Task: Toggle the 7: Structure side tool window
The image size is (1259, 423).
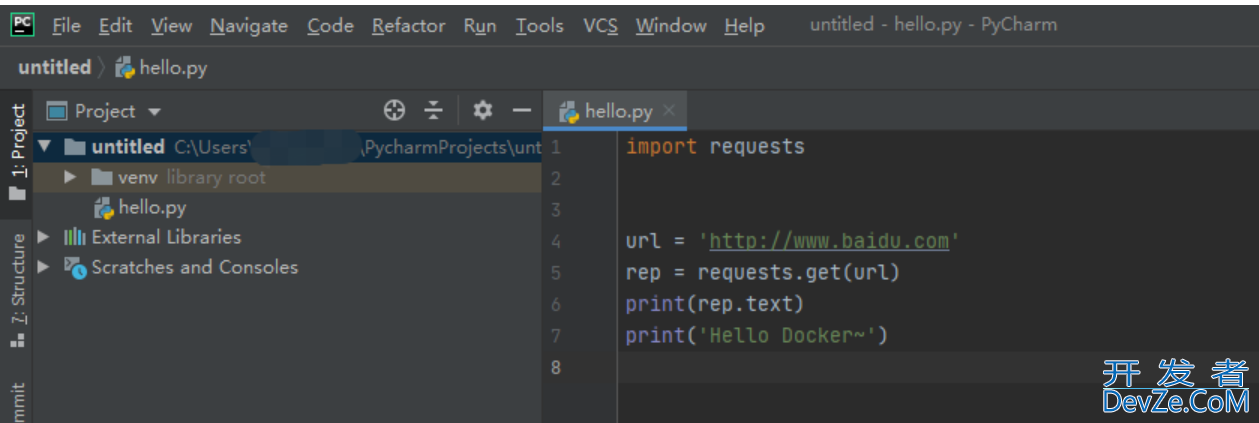Action: pyautogui.click(x=17, y=291)
